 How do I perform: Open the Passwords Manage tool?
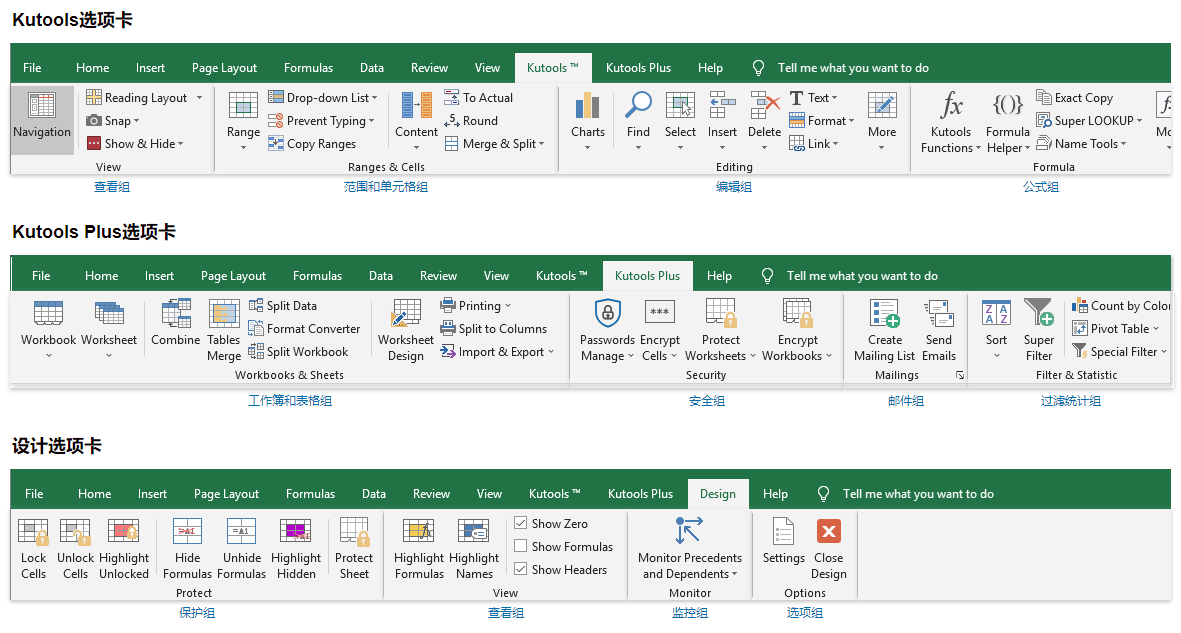(x=607, y=330)
